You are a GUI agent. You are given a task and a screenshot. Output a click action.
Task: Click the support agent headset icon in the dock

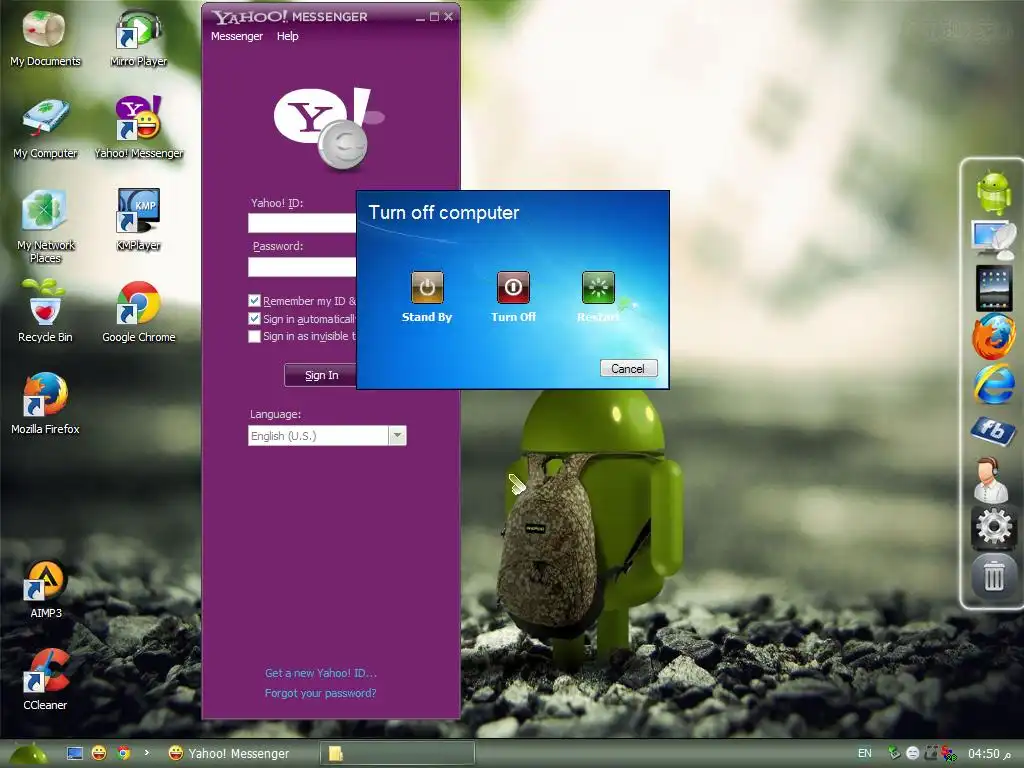click(991, 479)
